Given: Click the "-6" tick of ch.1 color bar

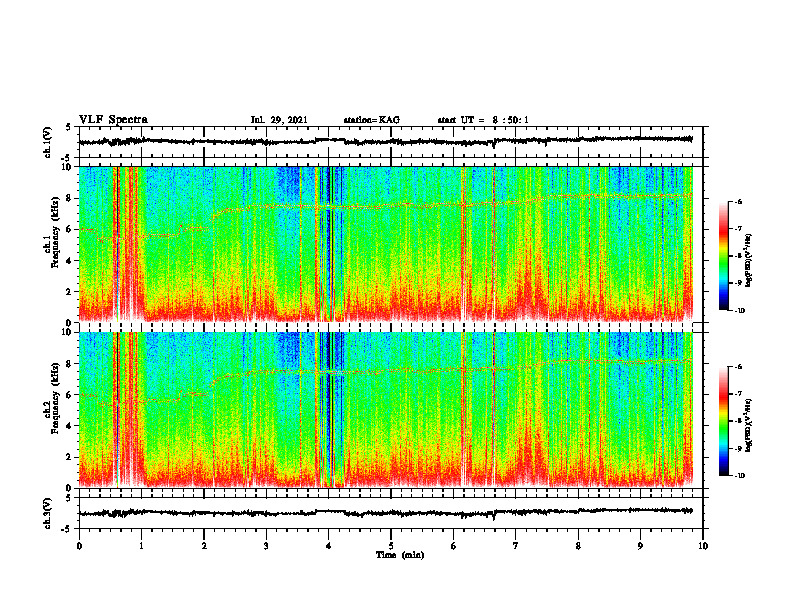Looking at the screenshot, I should click(x=738, y=201).
